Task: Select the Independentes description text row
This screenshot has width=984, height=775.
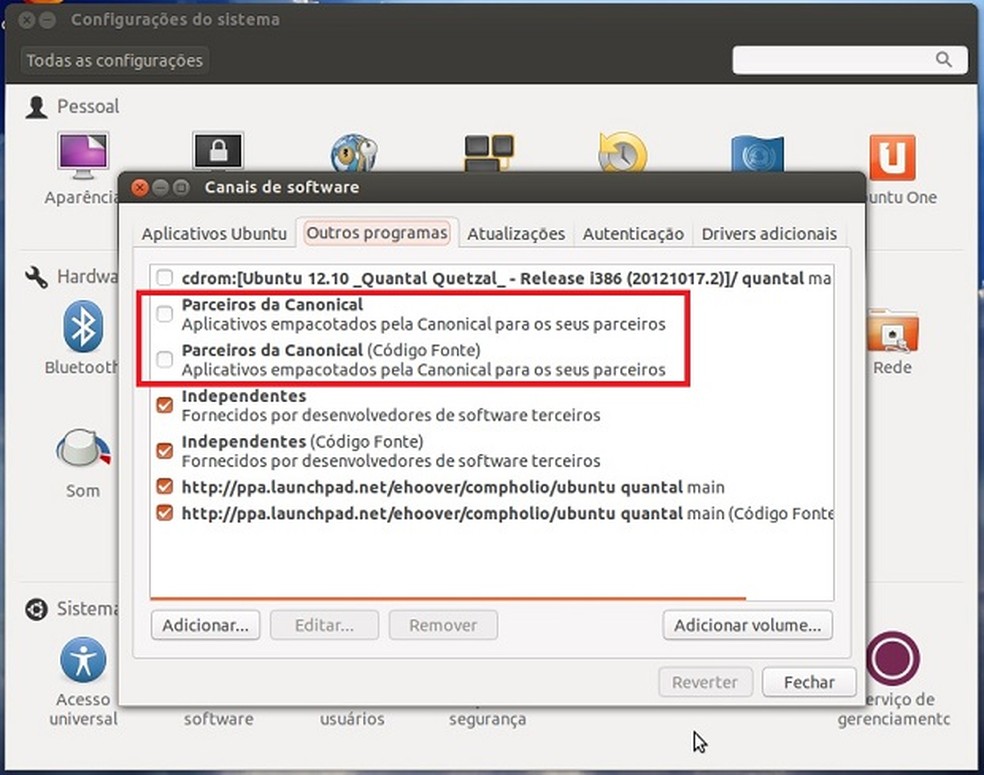Action: click(x=391, y=415)
